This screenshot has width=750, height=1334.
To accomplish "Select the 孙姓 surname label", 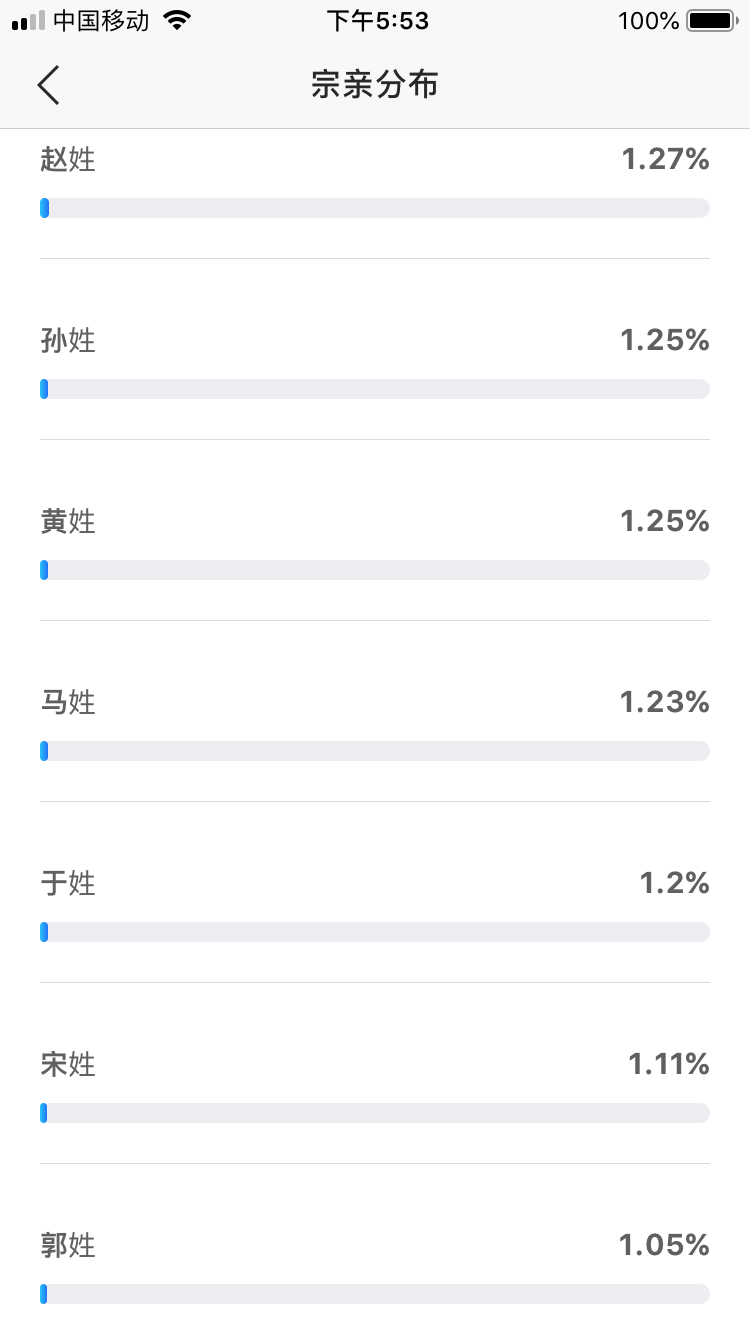I will pos(68,340).
